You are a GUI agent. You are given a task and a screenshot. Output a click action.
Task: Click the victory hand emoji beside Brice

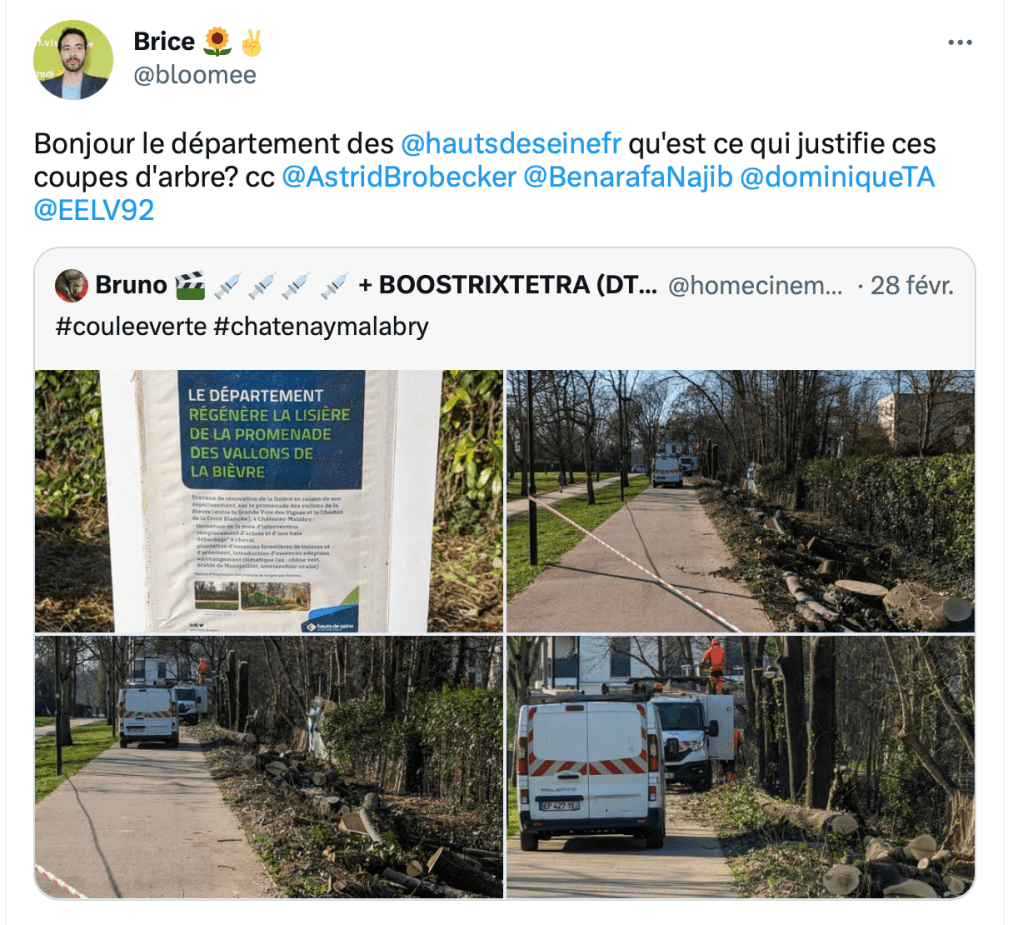tap(252, 42)
